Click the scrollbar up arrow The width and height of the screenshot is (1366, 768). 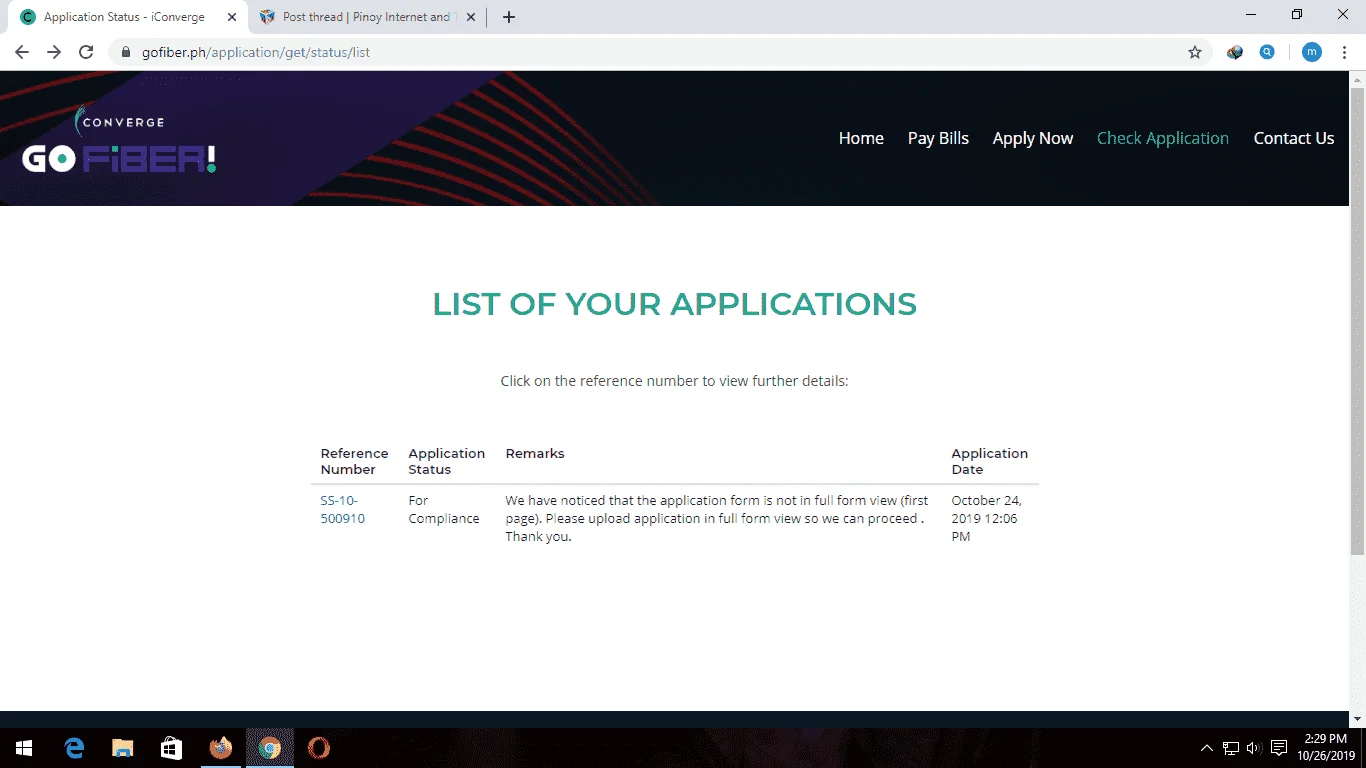[1357, 78]
